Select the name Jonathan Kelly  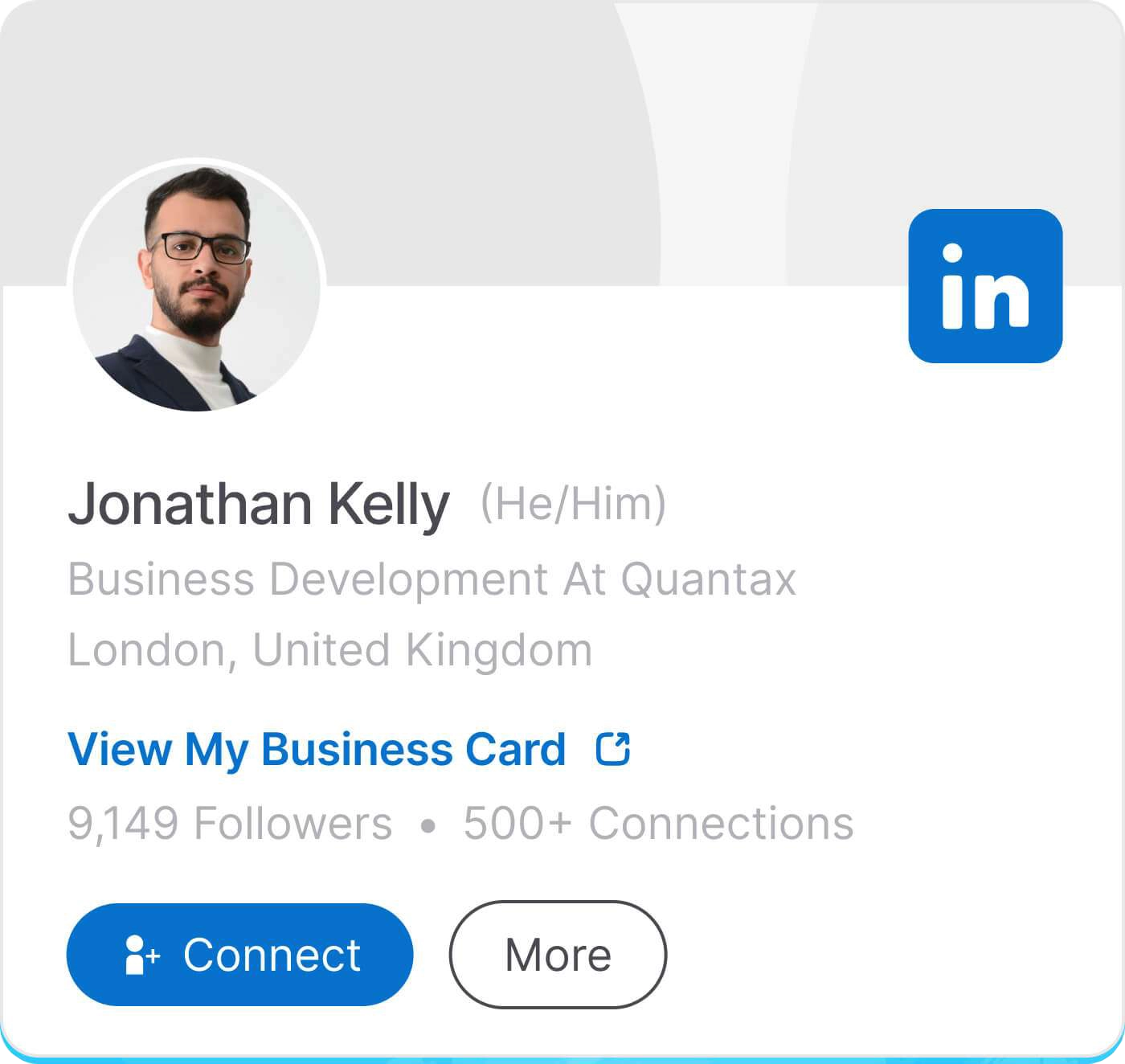coord(259,504)
